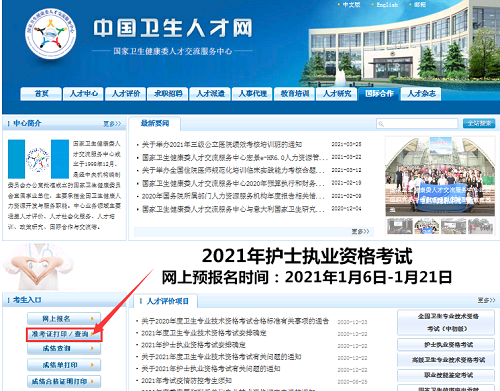Open the 教育培训 navigation tab
The width and height of the screenshot is (500, 391).
[x=295, y=94]
